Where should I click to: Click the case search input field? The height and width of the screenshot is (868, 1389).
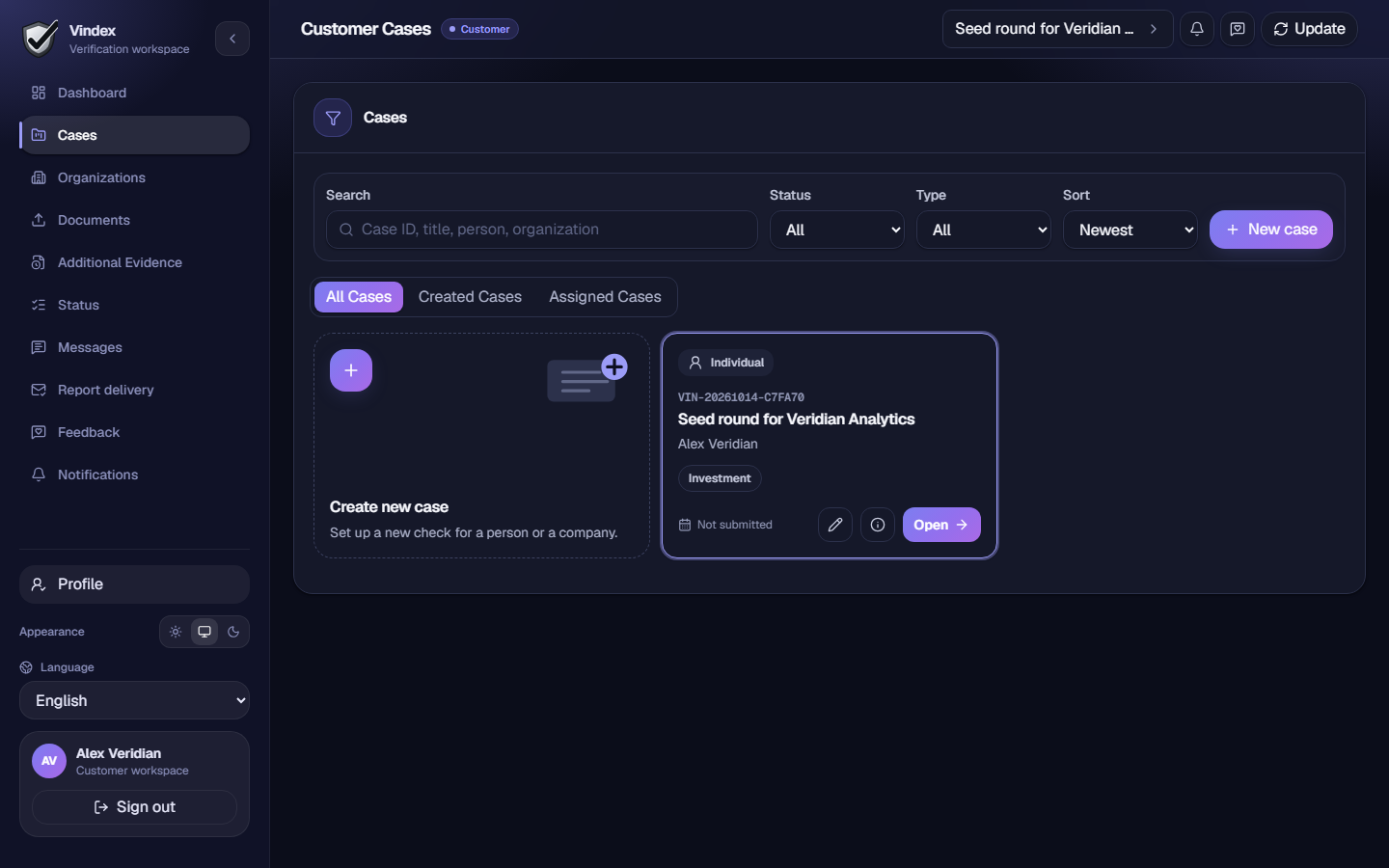pyautogui.click(x=542, y=230)
